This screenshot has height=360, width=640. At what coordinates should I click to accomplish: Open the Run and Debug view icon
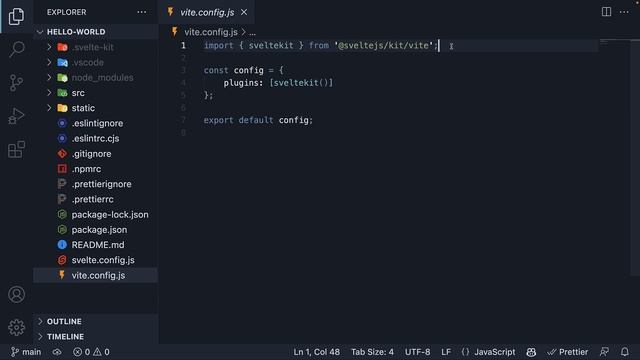click(16, 116)
